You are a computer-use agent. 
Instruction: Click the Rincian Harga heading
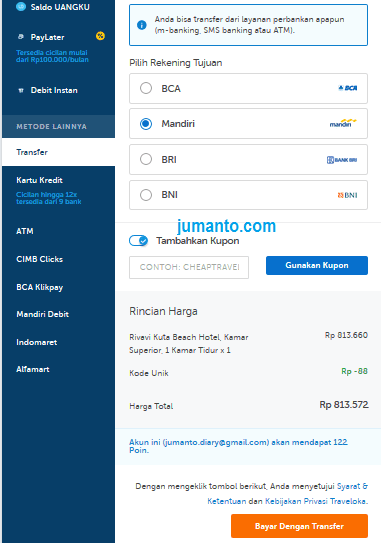tap(163, 311)
